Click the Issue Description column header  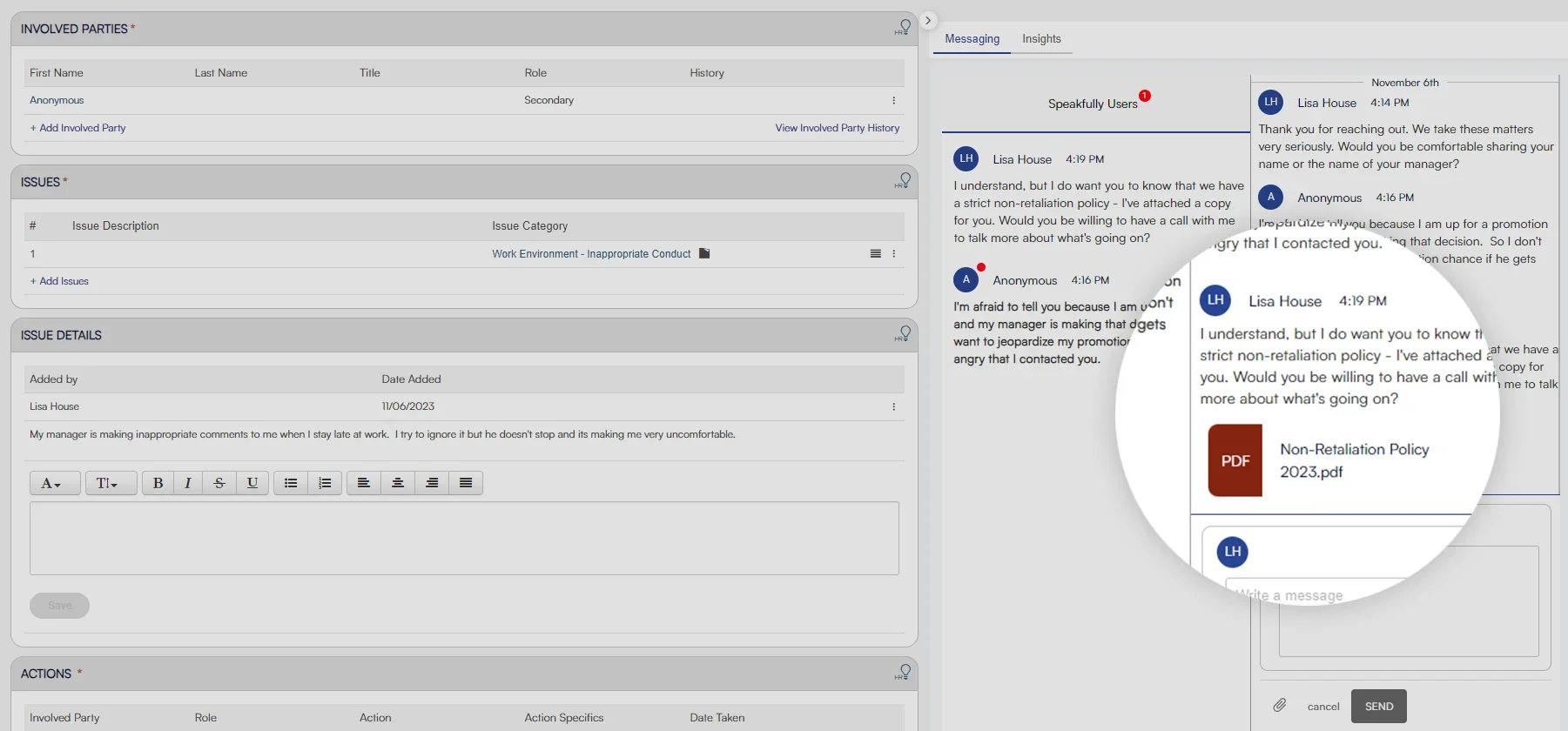(x=116, y=226)
